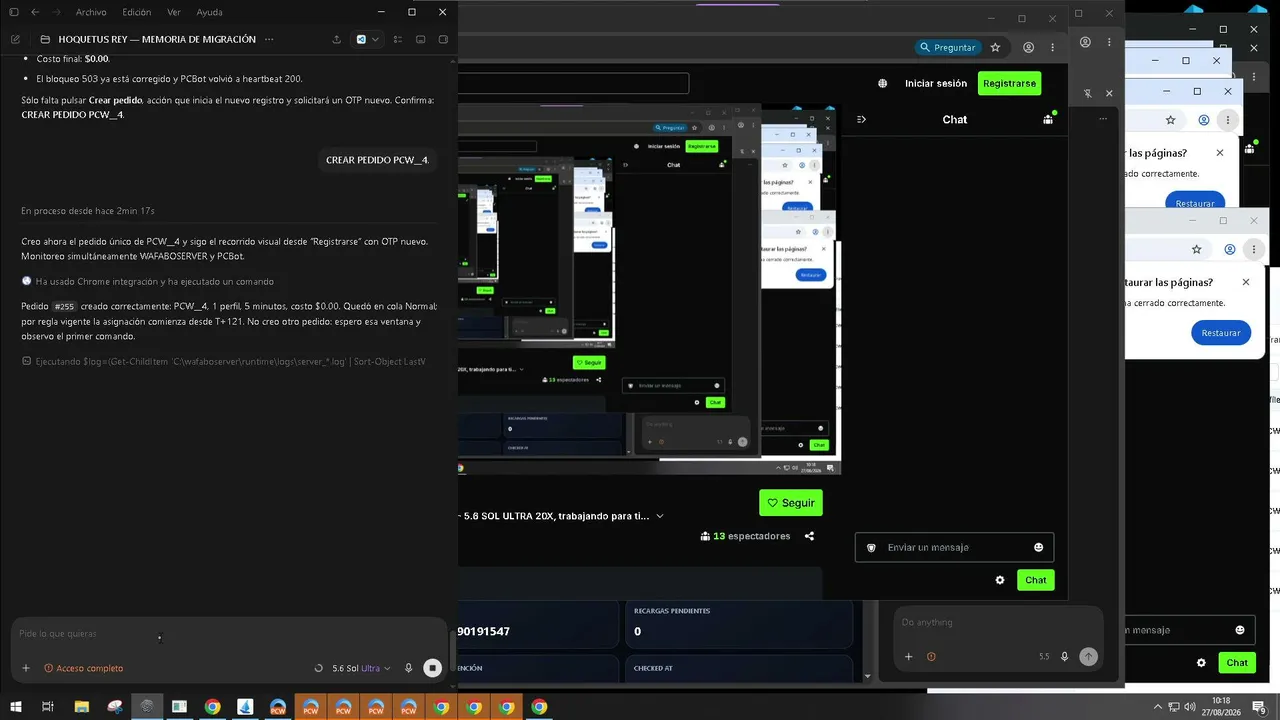Click the 'Do anything' input field
Screen dimensions: 1280x720
(x=998, y=622)
